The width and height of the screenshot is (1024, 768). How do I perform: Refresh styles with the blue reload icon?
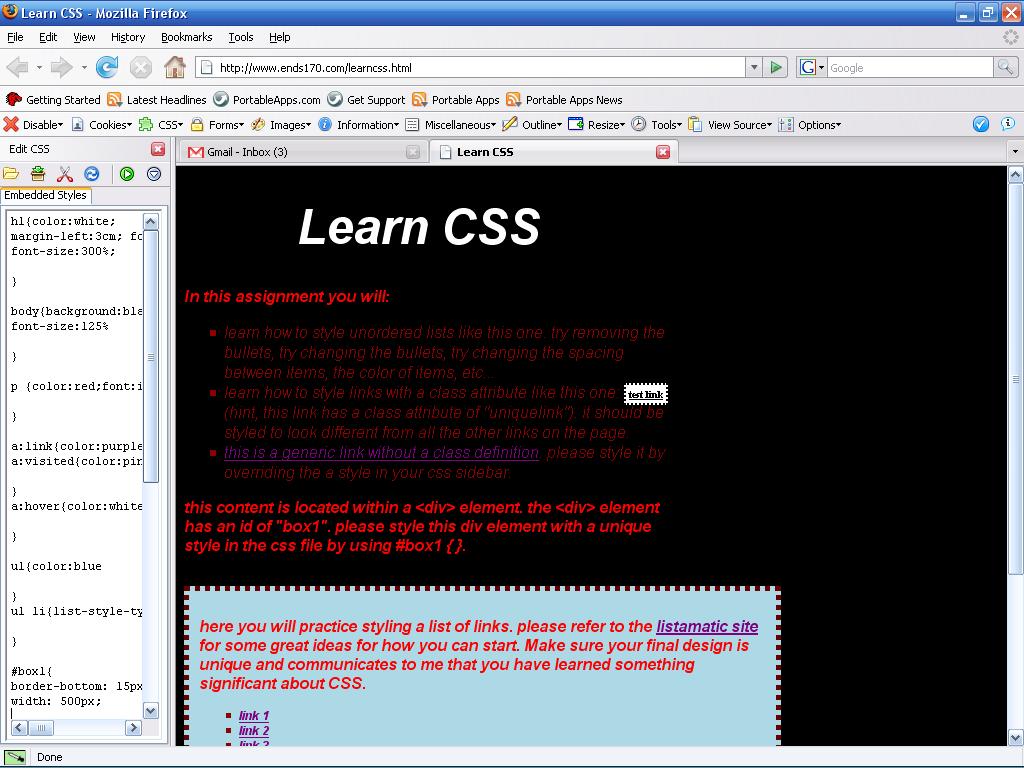[x=91, y=173]
